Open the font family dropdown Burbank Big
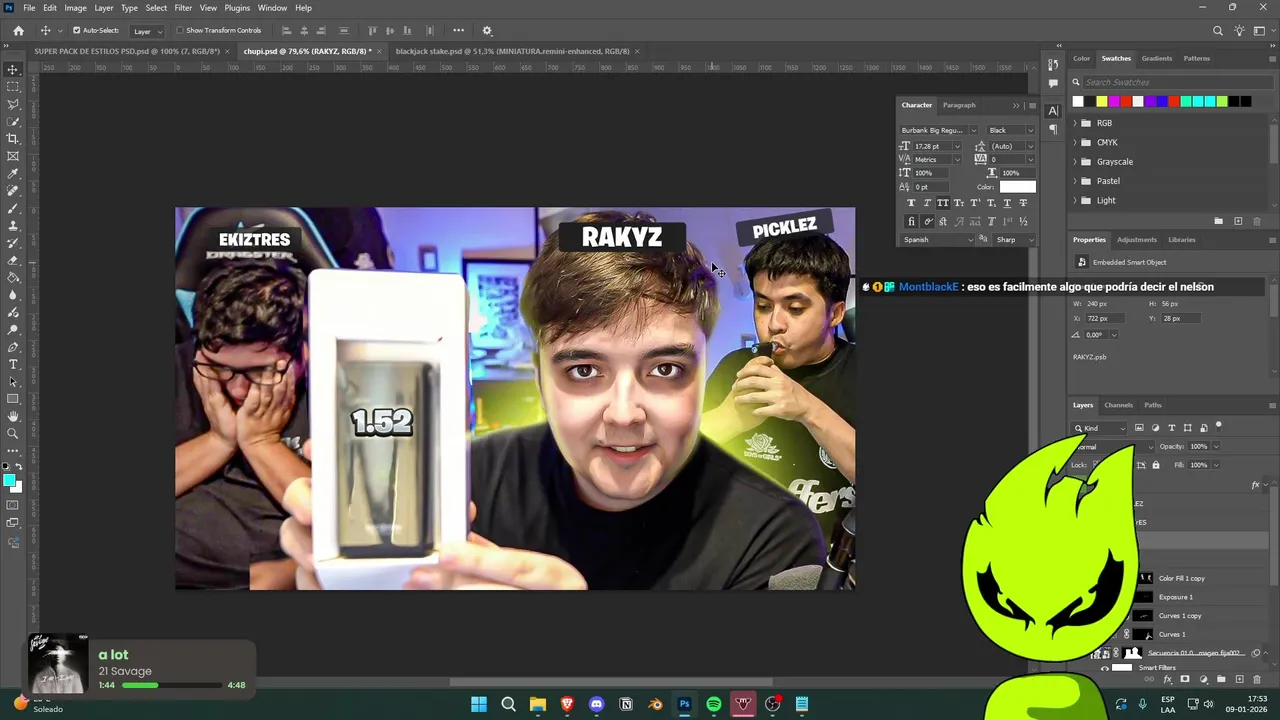Screen dimensions: 1280x720 tap(938, 130)
